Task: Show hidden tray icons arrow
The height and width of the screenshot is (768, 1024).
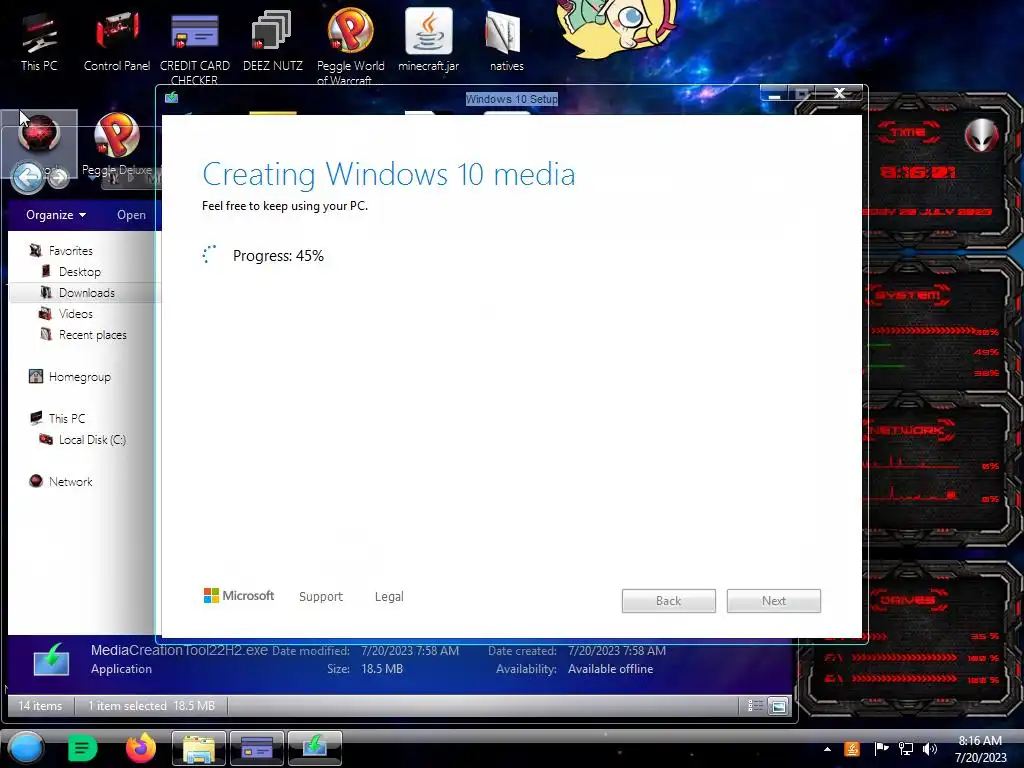Action: (827, 749)
